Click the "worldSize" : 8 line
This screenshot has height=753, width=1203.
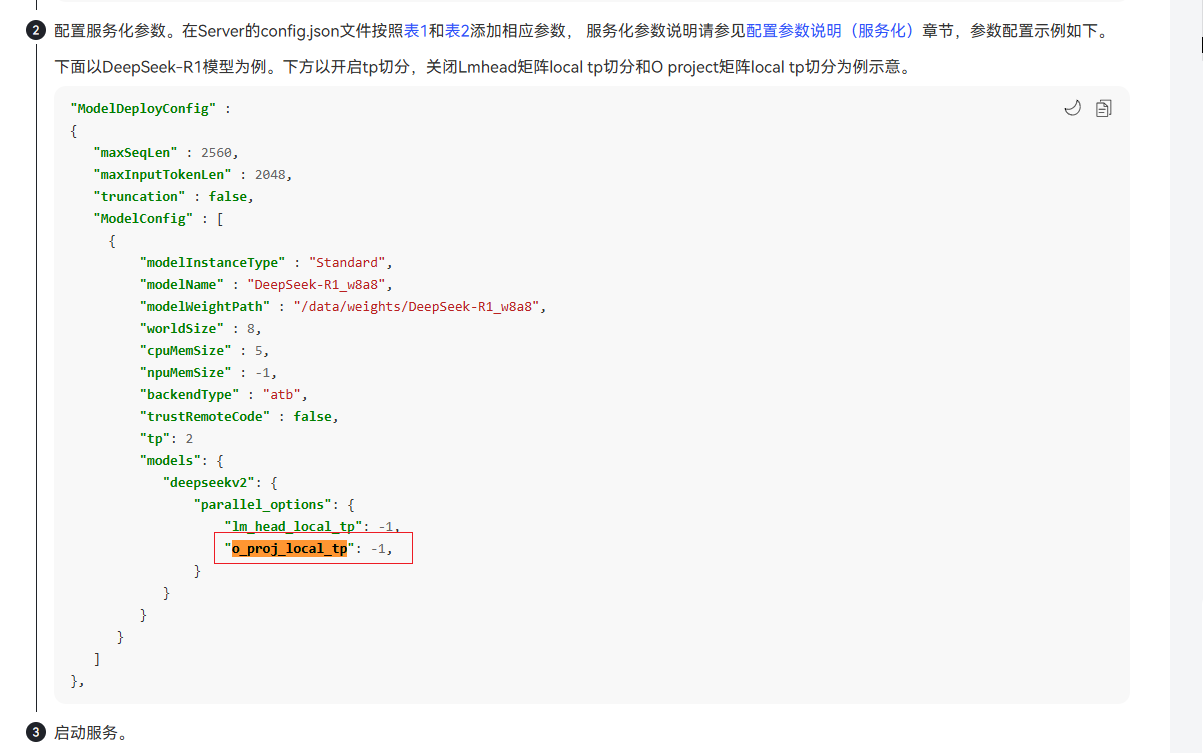201,328
